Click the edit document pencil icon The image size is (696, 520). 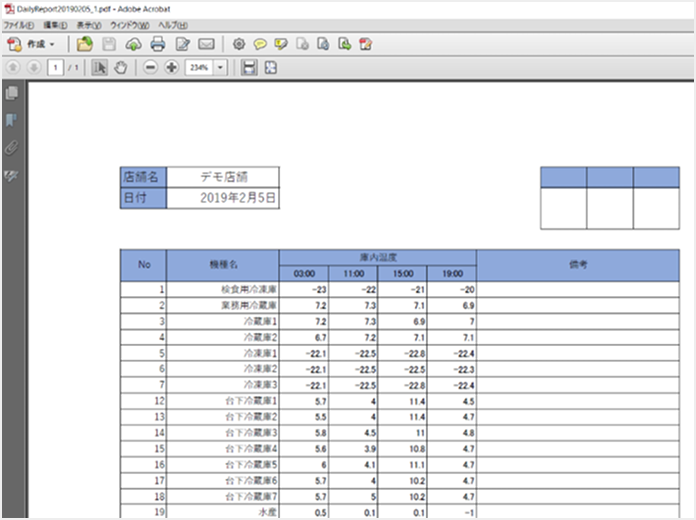pos(182,44)
